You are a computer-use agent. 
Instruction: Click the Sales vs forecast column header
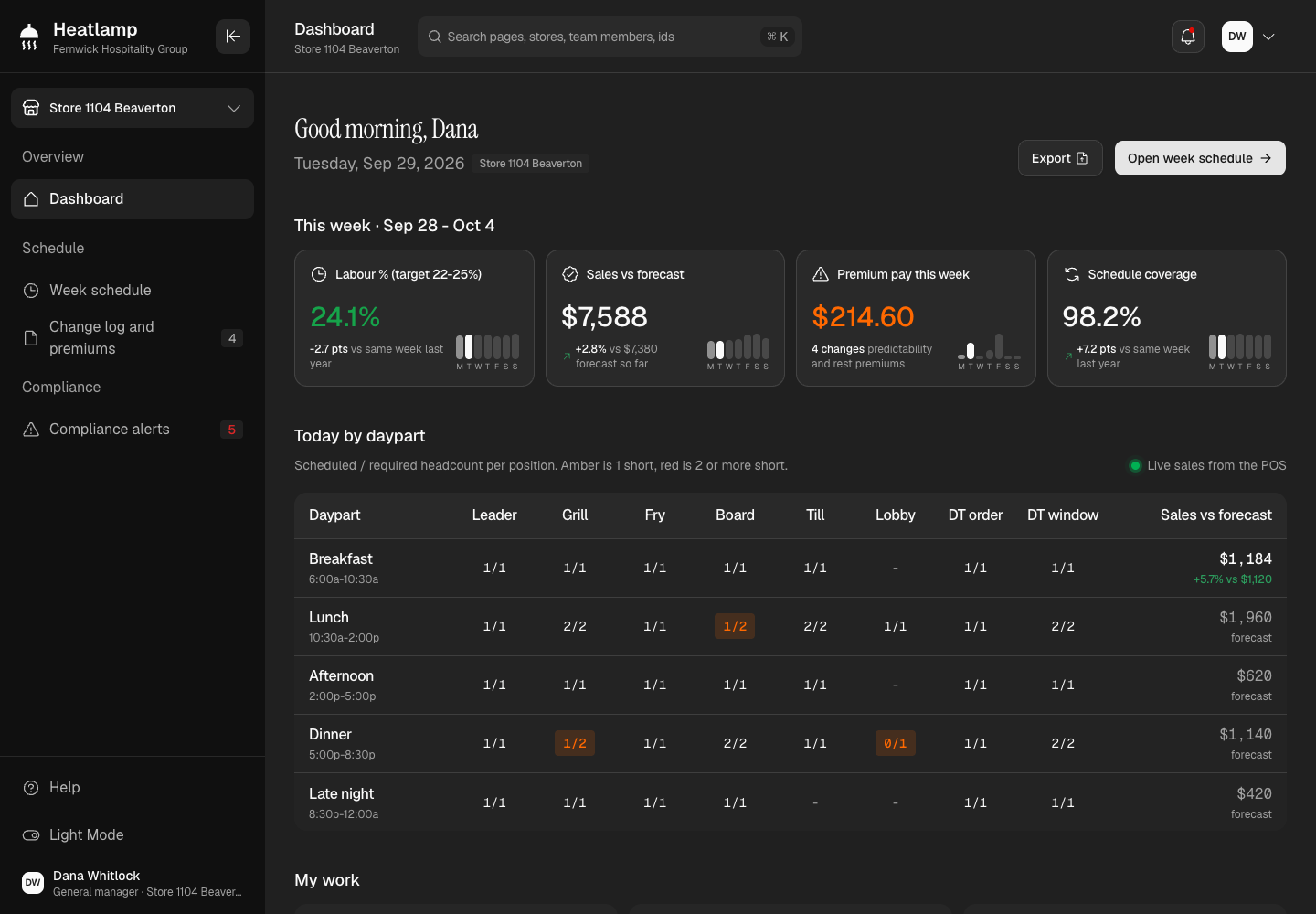pos(1216,515)
